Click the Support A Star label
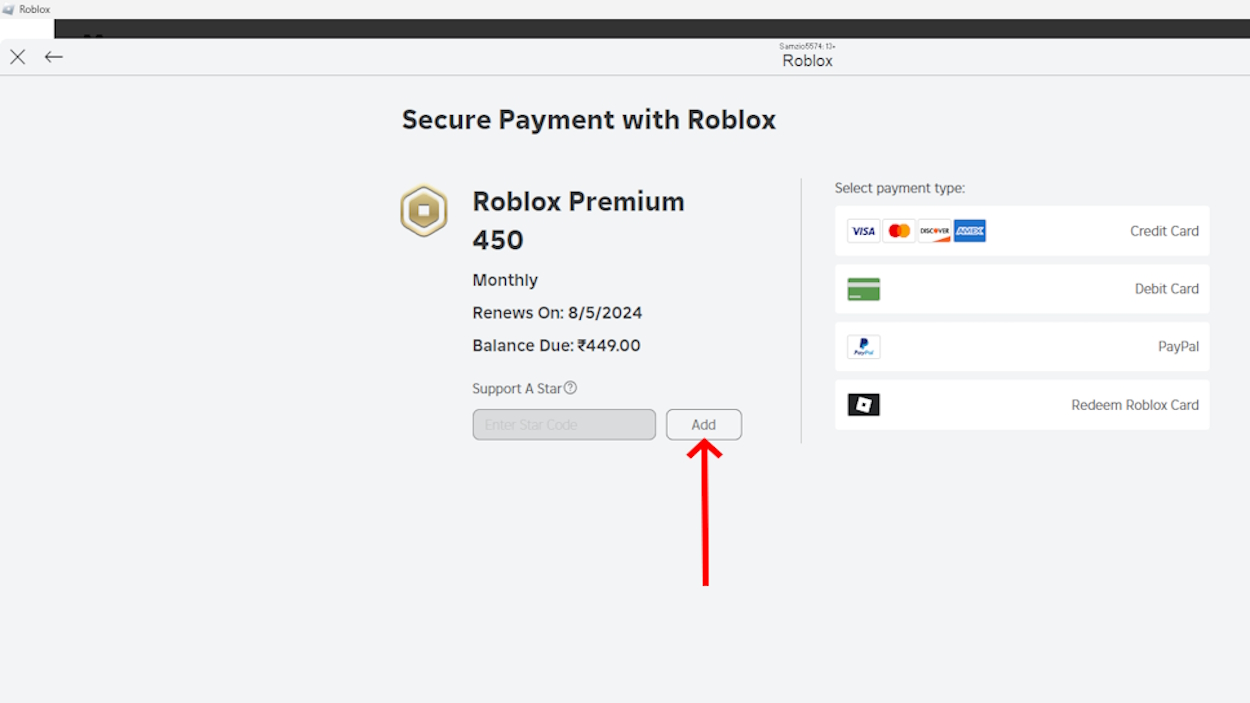 [x=517, y=388]
